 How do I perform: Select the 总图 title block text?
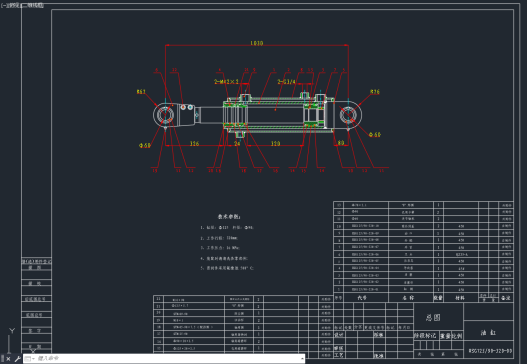[x=433, y=317]
